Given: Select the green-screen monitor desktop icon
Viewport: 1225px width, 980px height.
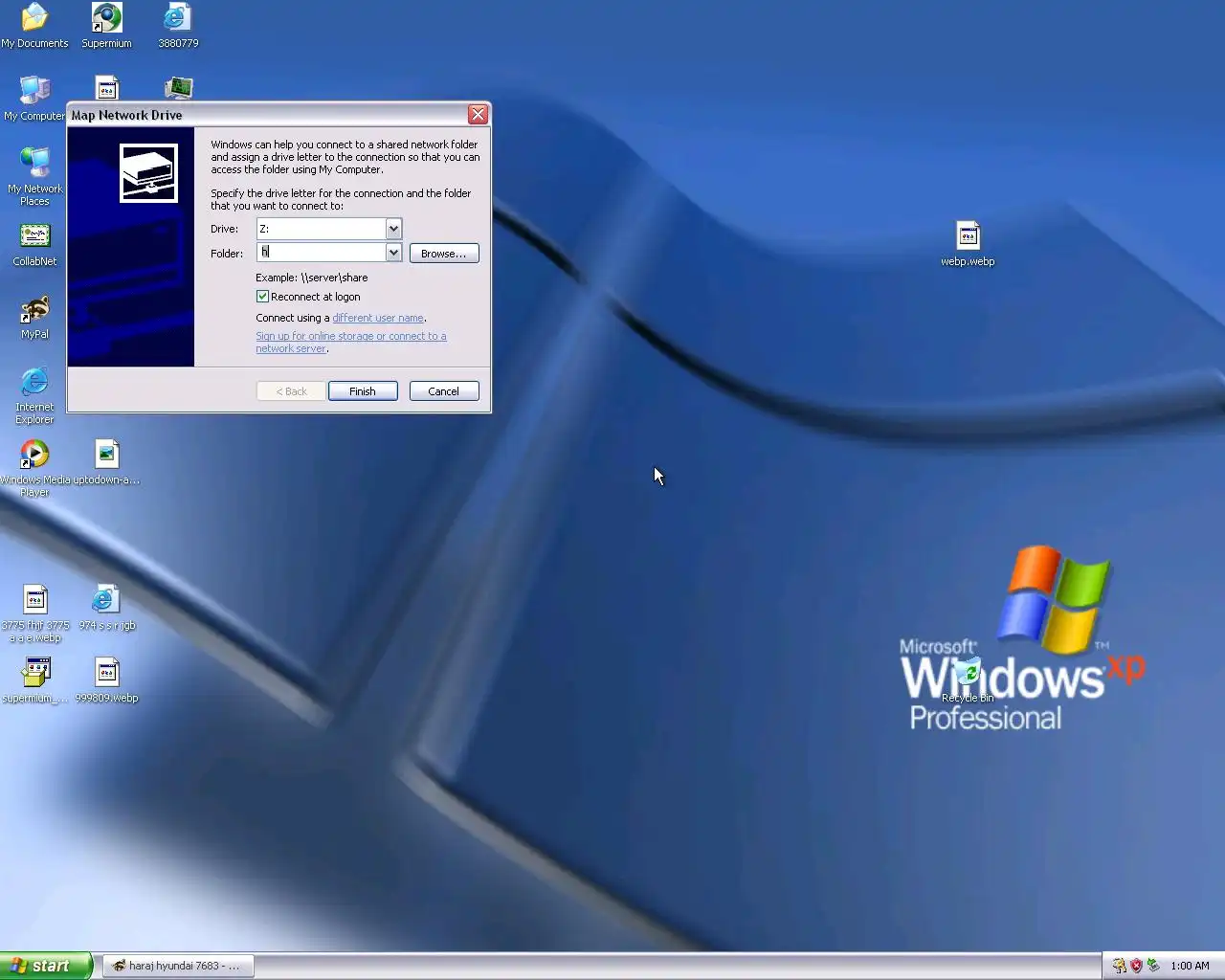Looking at the screenshot, I should coord(179,89).
